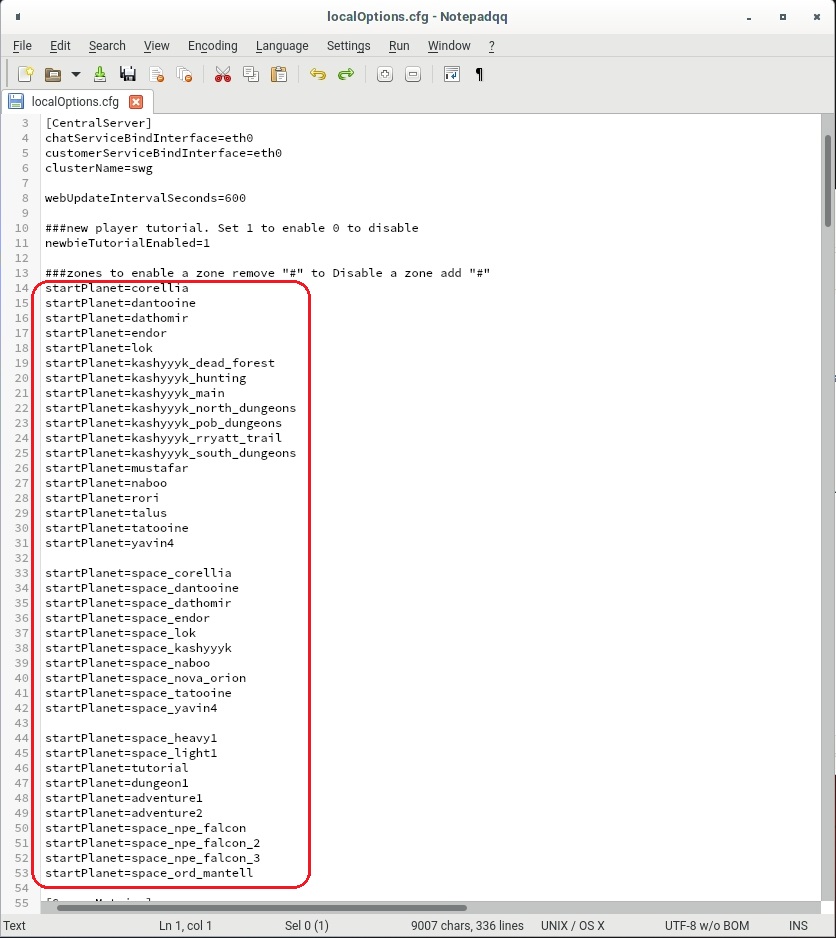Click line 'newbieTutorialEnabled=1'
836x938 pixels.
[x=127, y=243]
